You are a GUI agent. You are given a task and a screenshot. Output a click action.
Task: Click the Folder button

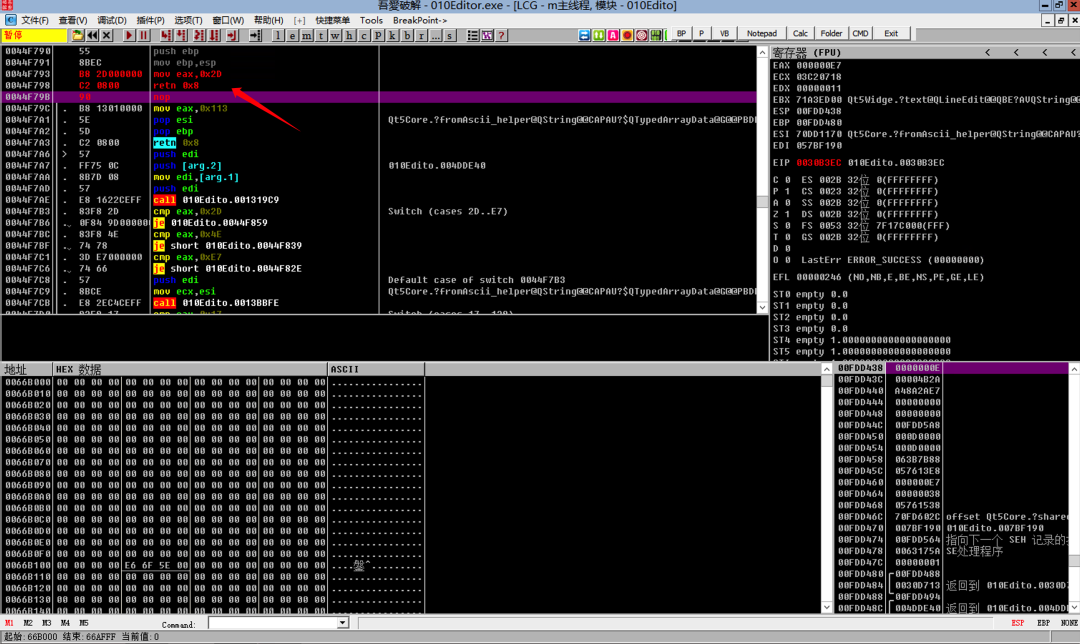click(831, 33)
